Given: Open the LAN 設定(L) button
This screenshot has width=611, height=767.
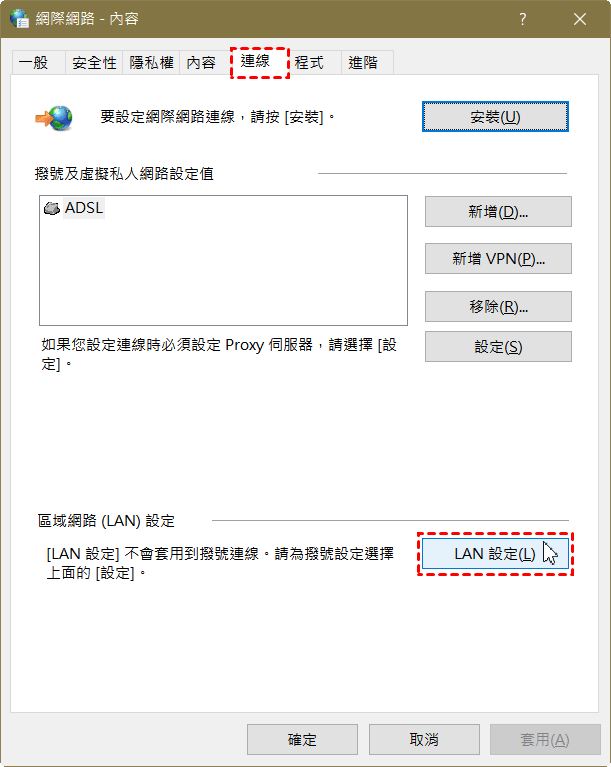Looking at the screenshot, I should tap(495, 554).
